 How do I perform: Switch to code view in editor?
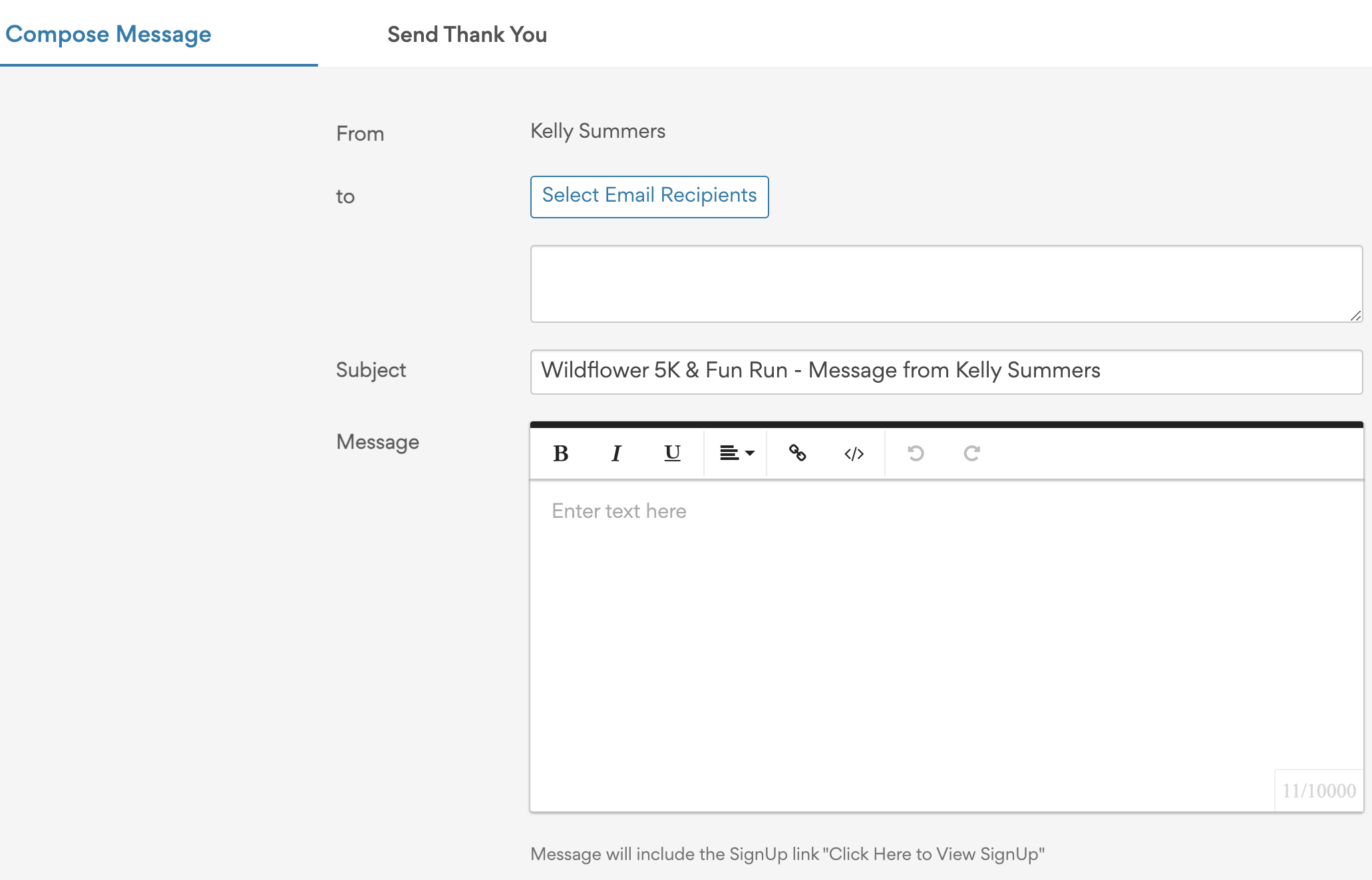point(854,453)
